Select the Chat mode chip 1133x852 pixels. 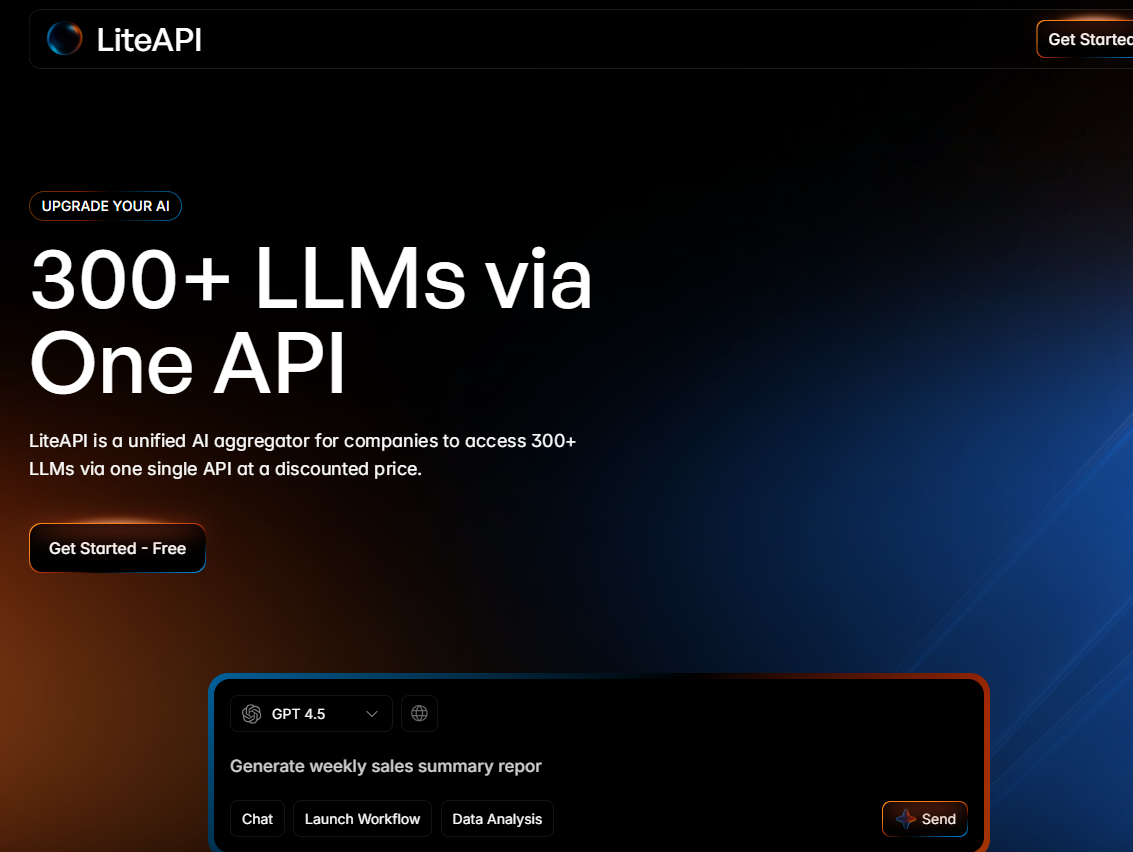257,819
